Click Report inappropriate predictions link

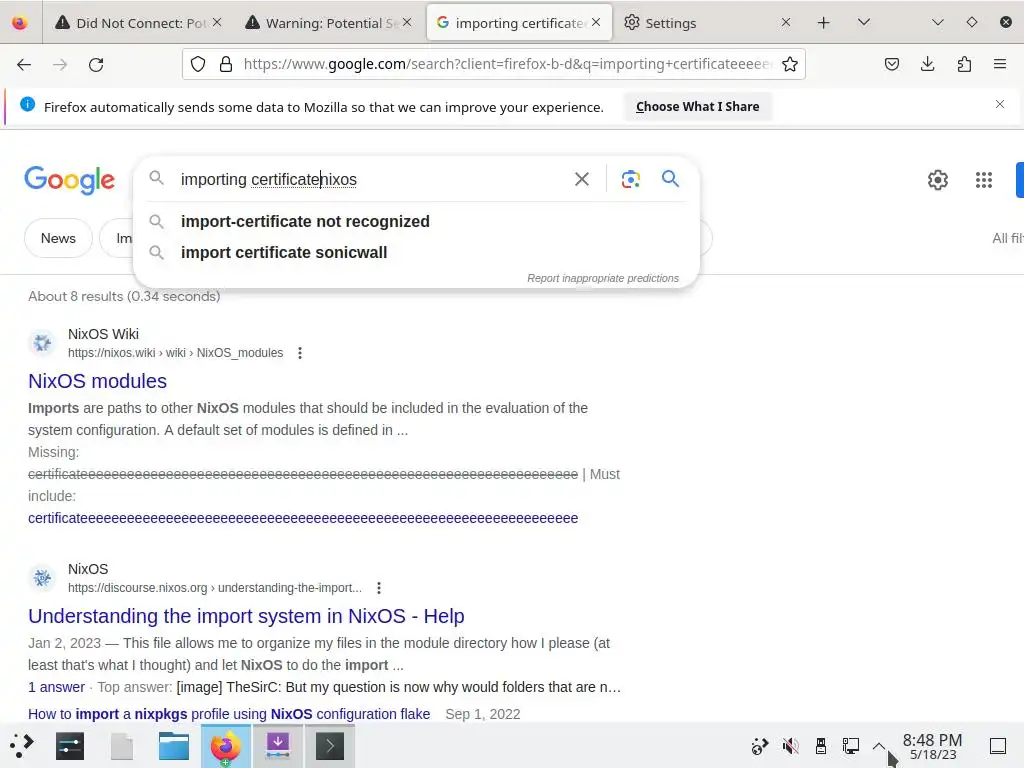coord(603,278)
